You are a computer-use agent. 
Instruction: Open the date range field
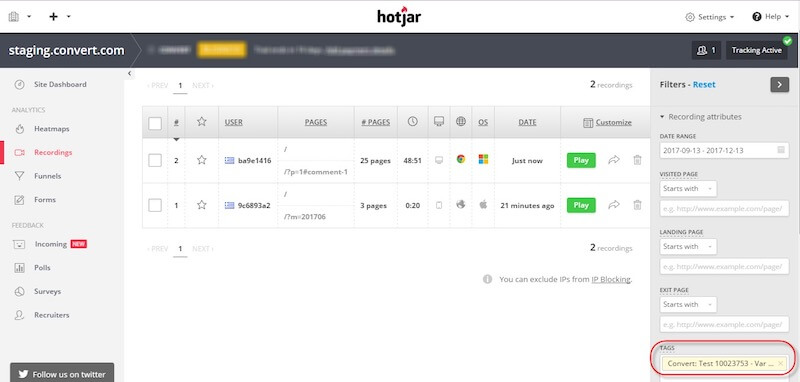(724, 150)
